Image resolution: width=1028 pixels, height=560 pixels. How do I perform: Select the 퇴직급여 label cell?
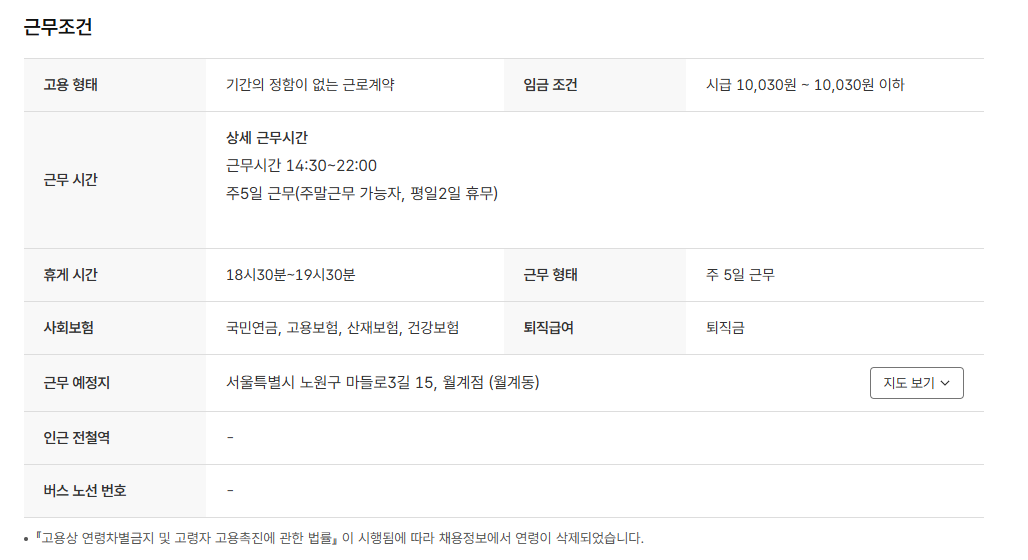click(x=548, y=328)
